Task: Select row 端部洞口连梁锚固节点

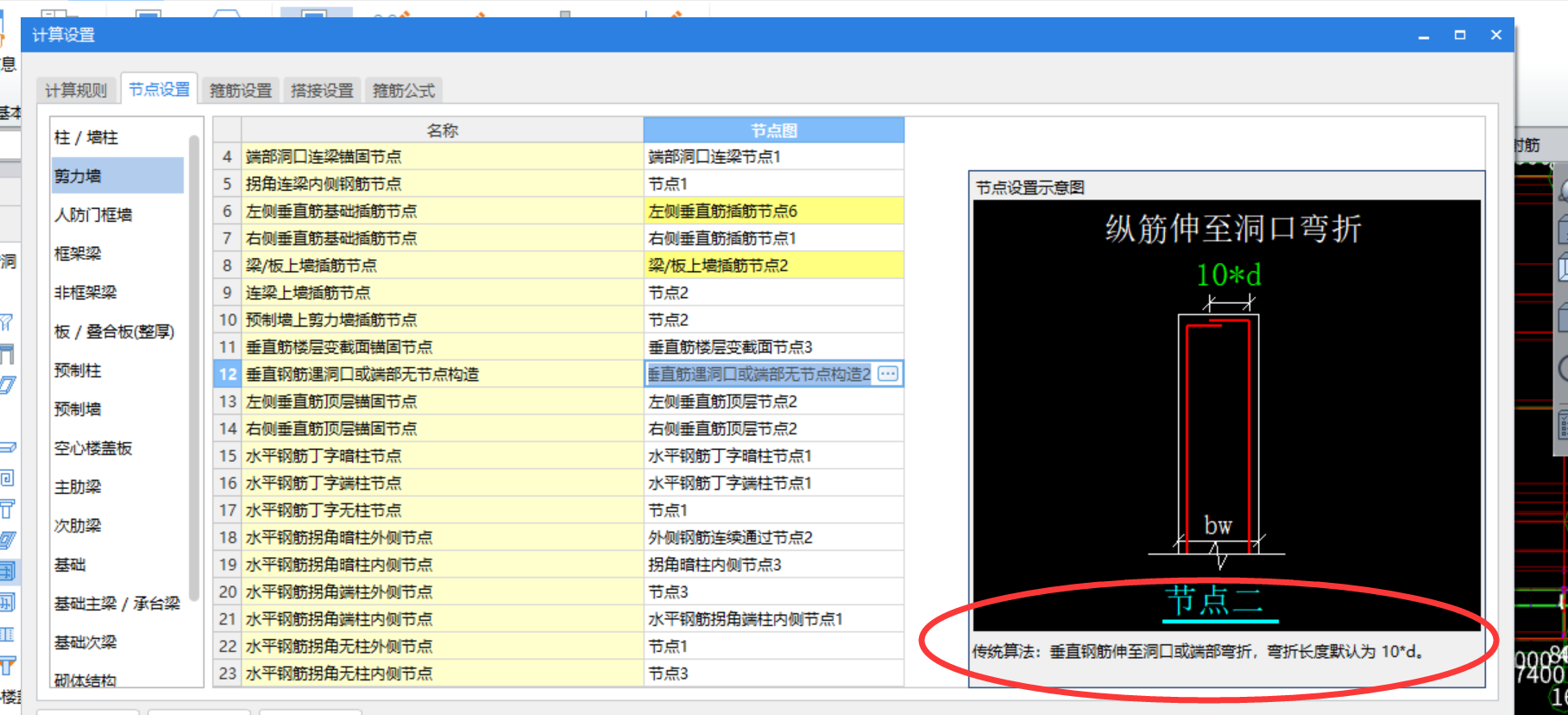Action: (x=442, y=156)
